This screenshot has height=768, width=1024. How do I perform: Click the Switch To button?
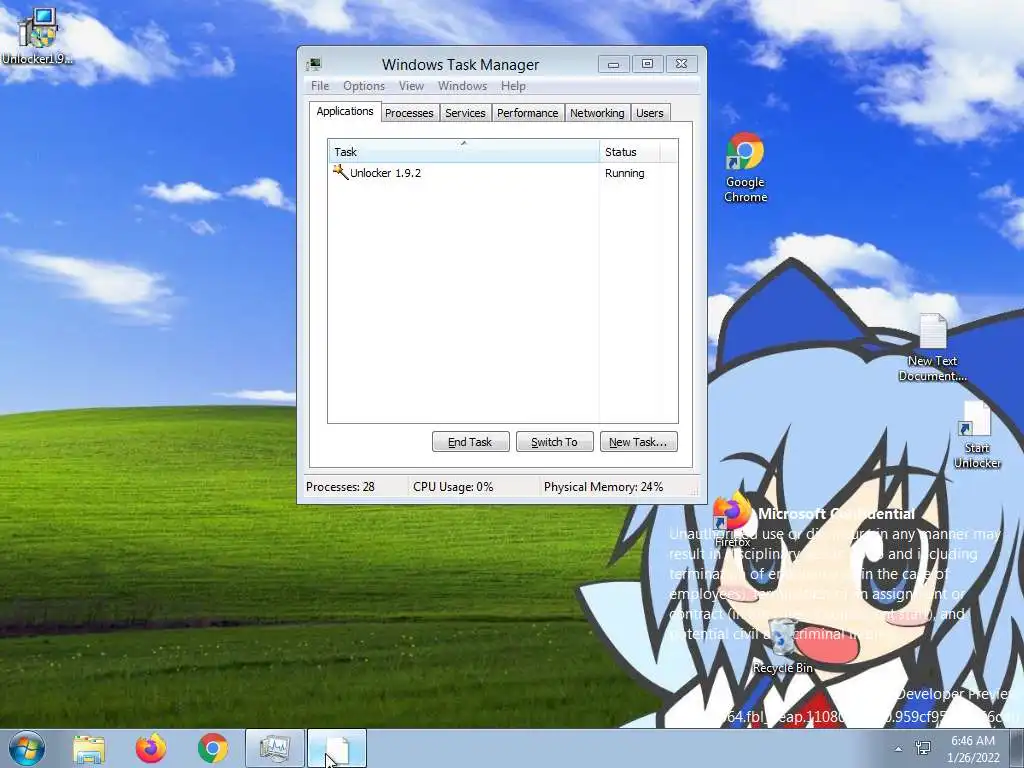tap(554, 442)
